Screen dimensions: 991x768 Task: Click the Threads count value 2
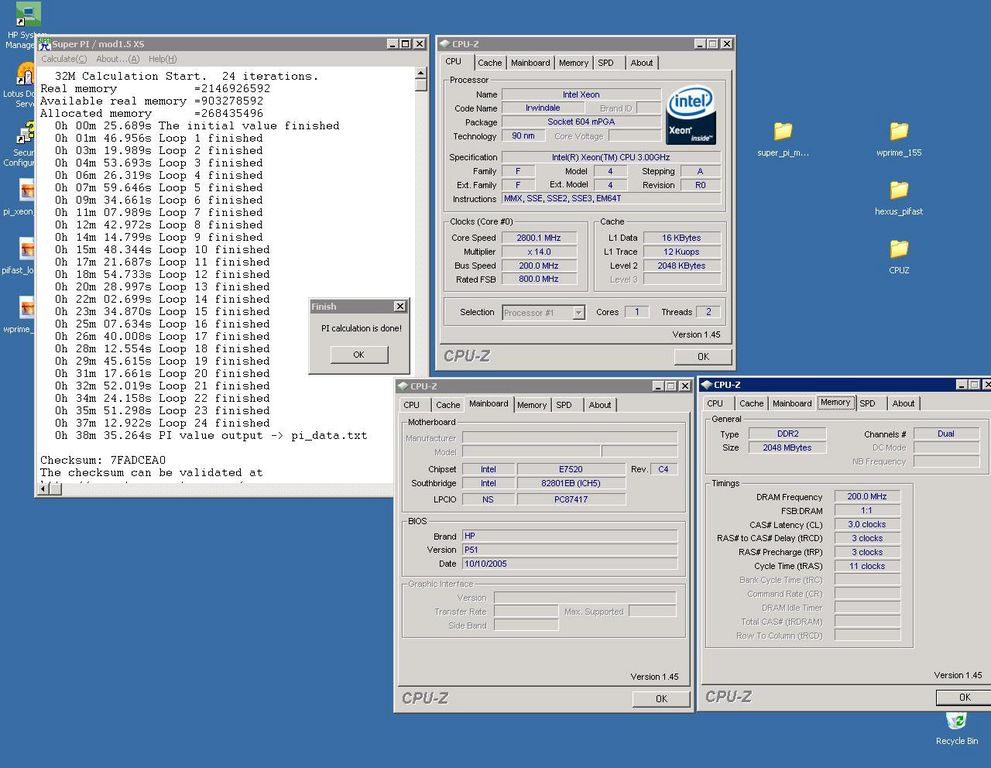[708, 312]
